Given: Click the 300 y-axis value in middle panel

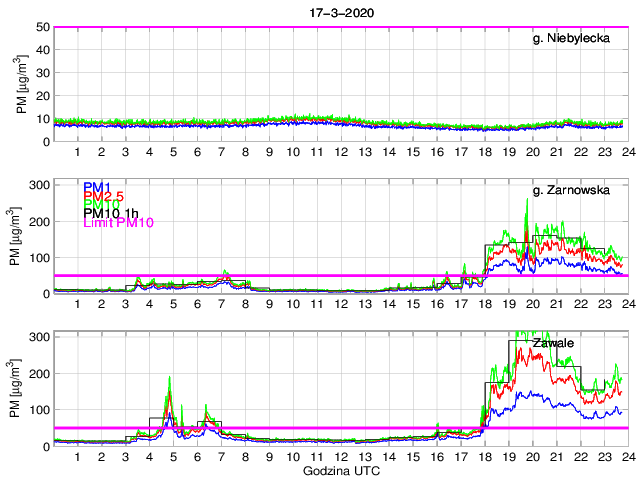Looking at the screenshot, I should [38, 185].
